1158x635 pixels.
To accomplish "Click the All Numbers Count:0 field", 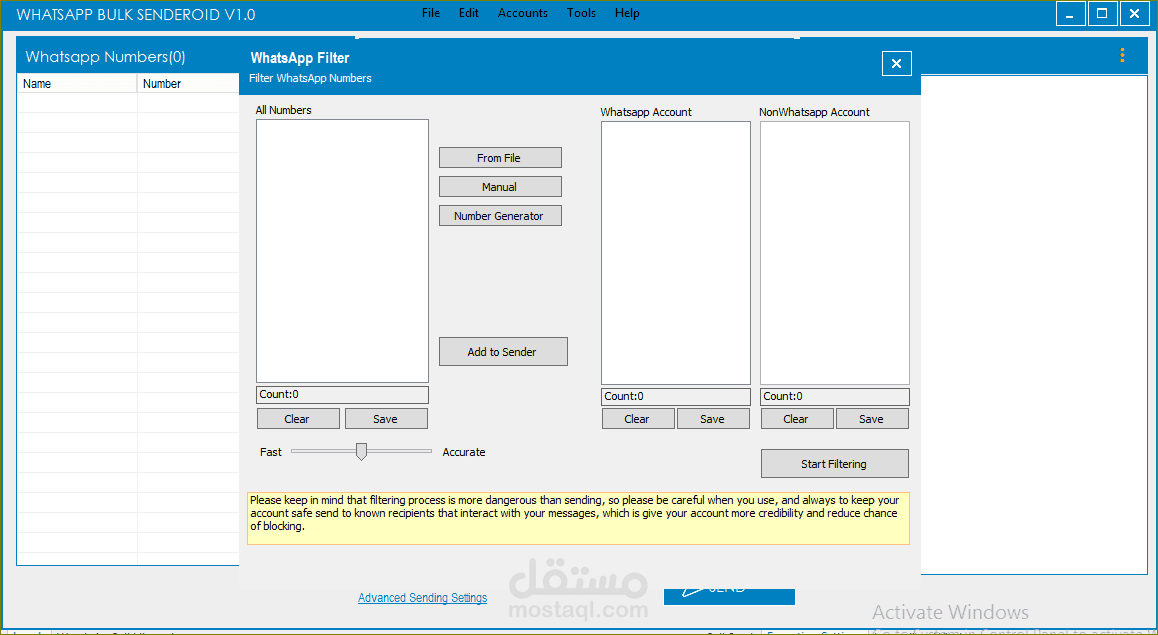I will coord(342,394).
